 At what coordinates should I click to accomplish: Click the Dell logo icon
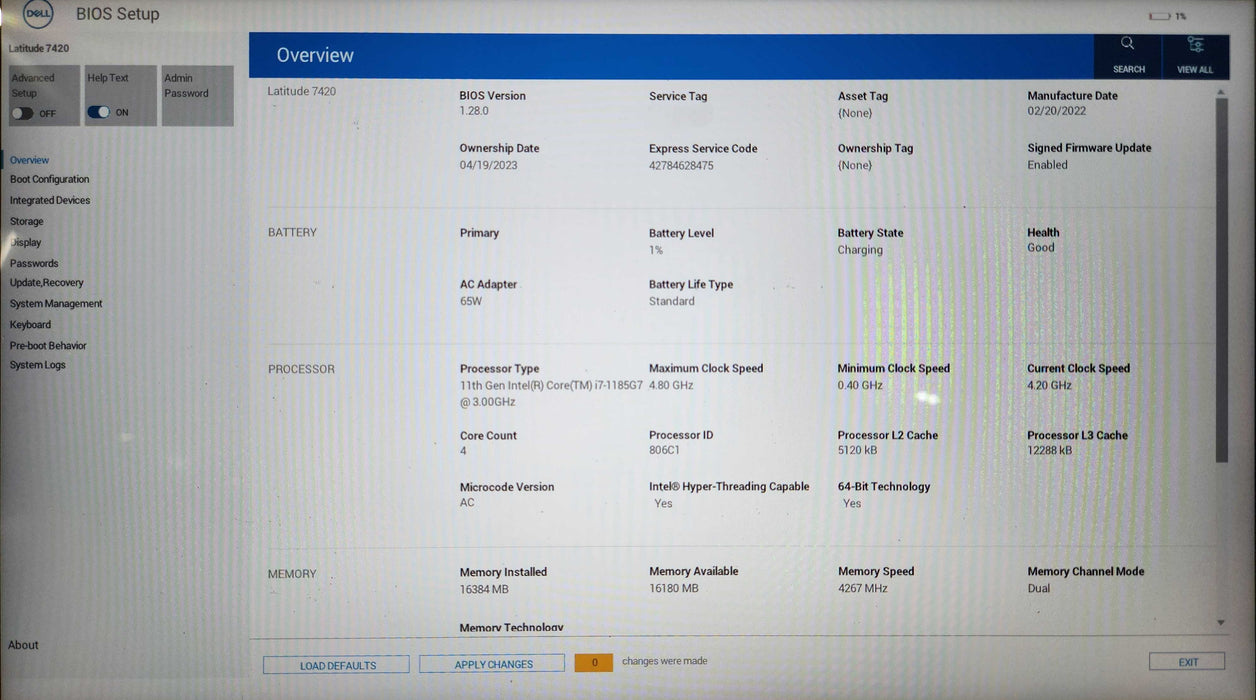point(37,13)
